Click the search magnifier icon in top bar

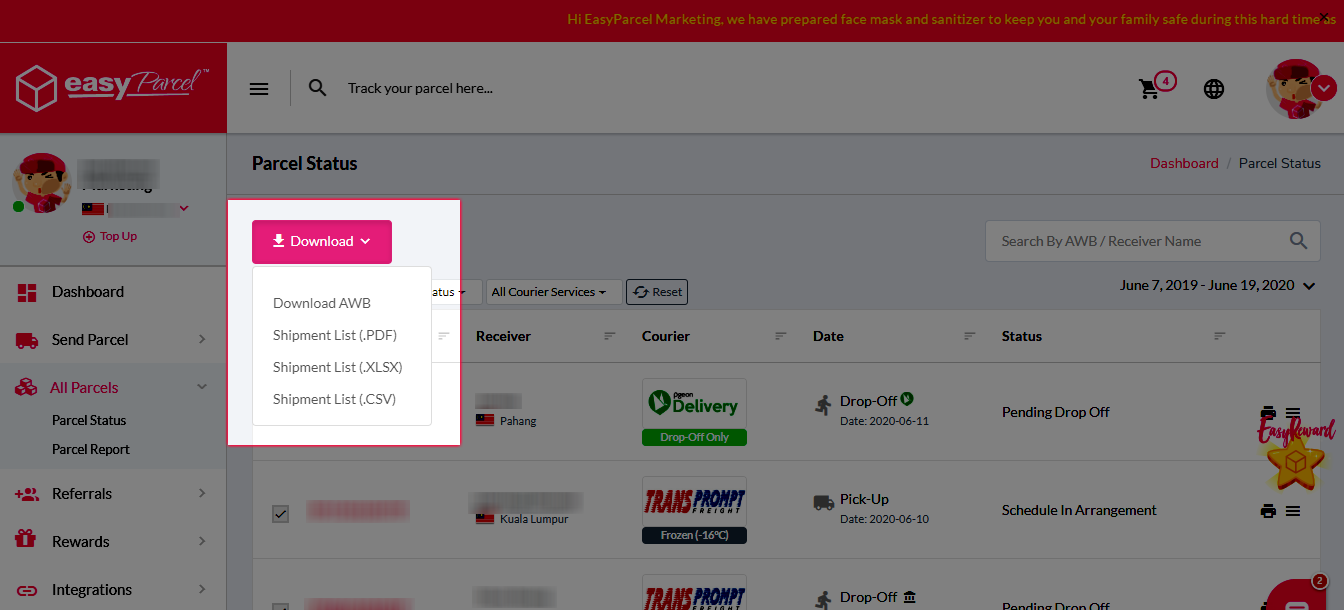(x=317, y=88)
